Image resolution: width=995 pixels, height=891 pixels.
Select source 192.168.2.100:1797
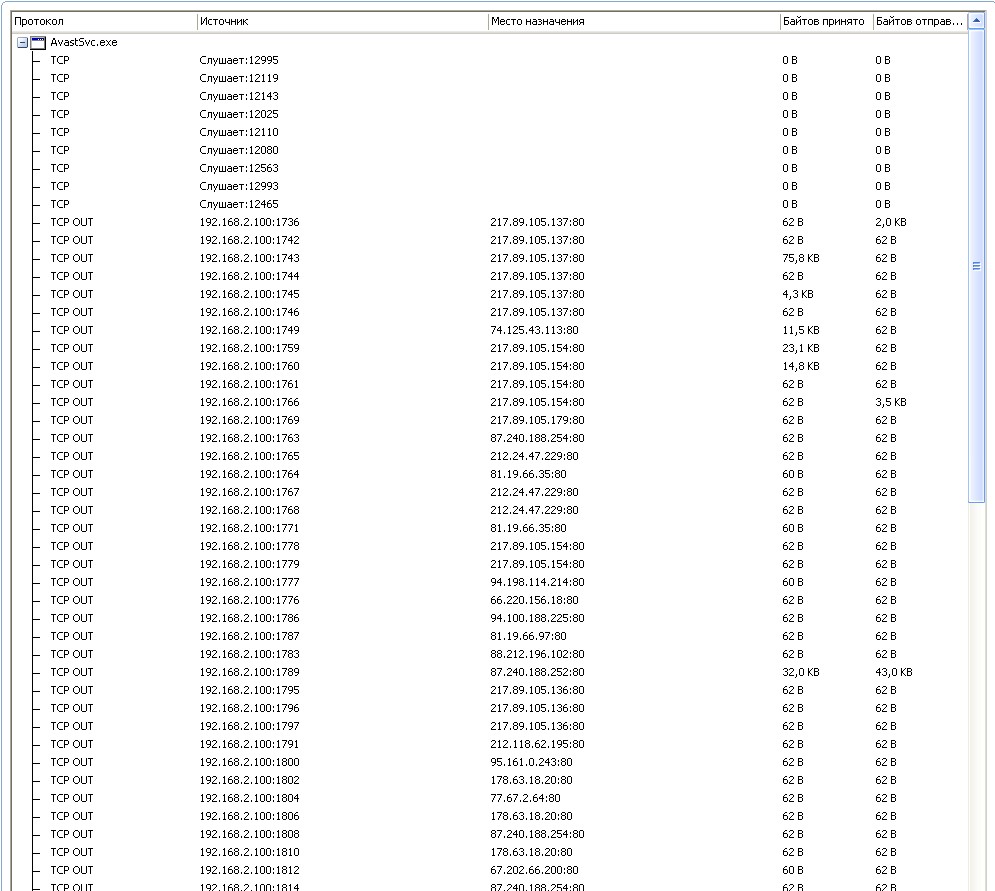click(249, 726)
